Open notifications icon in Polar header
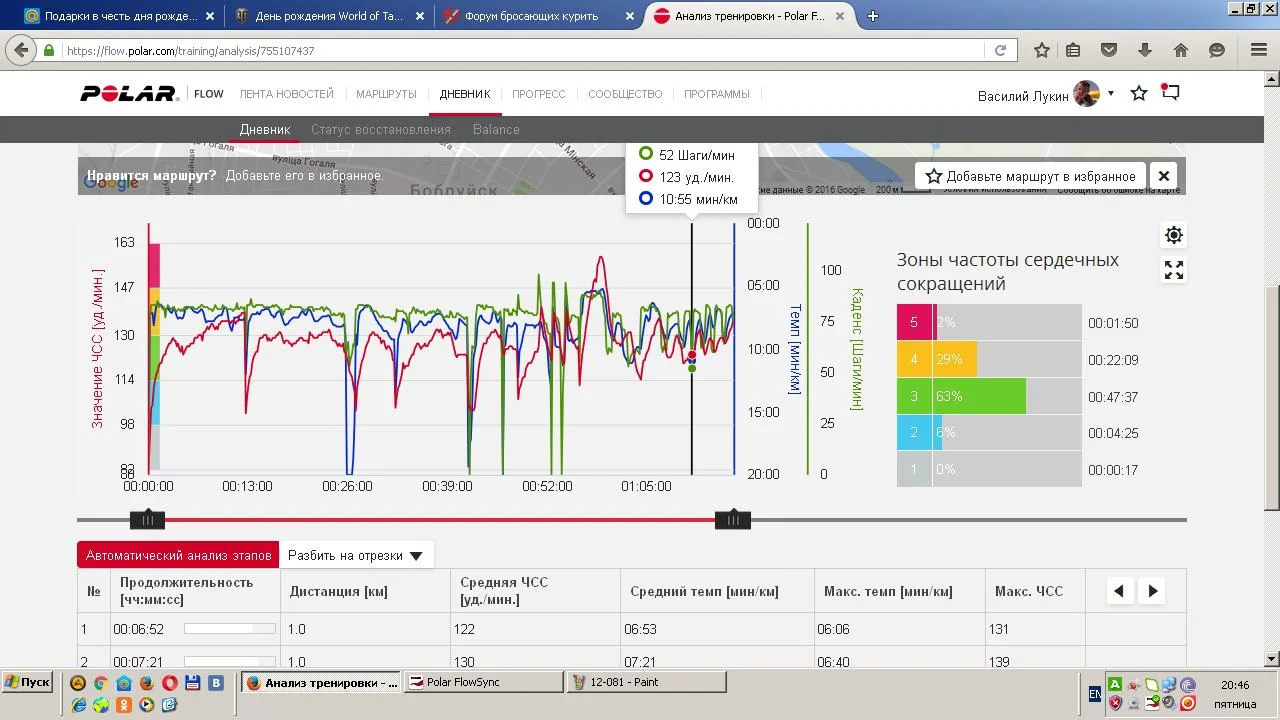The width and height of the screenshot is (1280, 720). (1171, 93)
